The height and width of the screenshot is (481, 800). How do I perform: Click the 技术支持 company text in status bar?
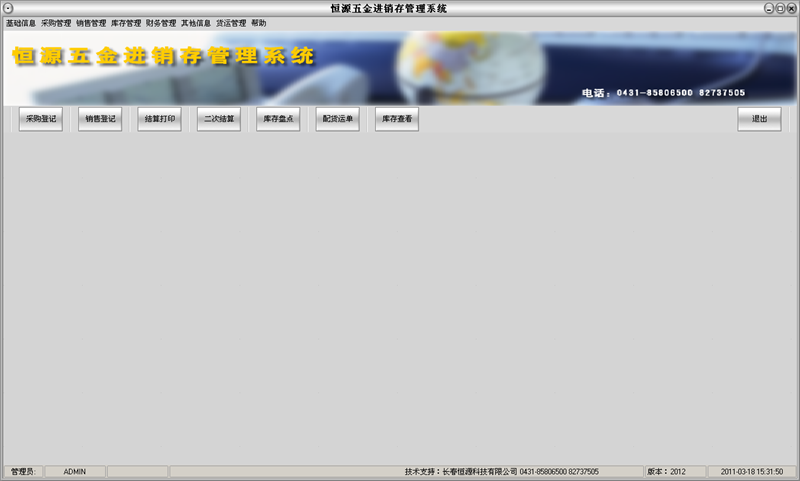502,472
